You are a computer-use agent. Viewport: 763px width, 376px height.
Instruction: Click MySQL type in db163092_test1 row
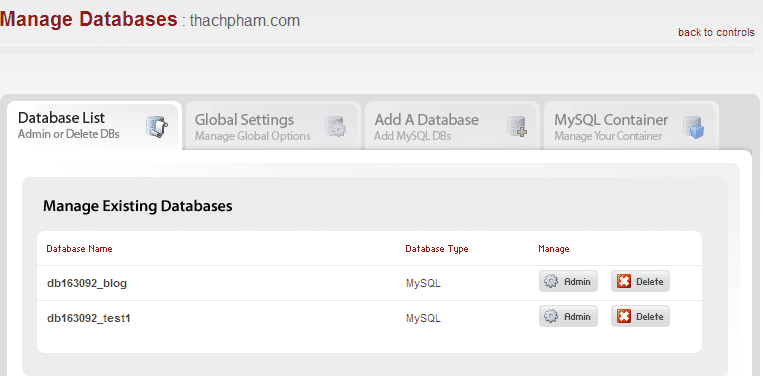423,318
